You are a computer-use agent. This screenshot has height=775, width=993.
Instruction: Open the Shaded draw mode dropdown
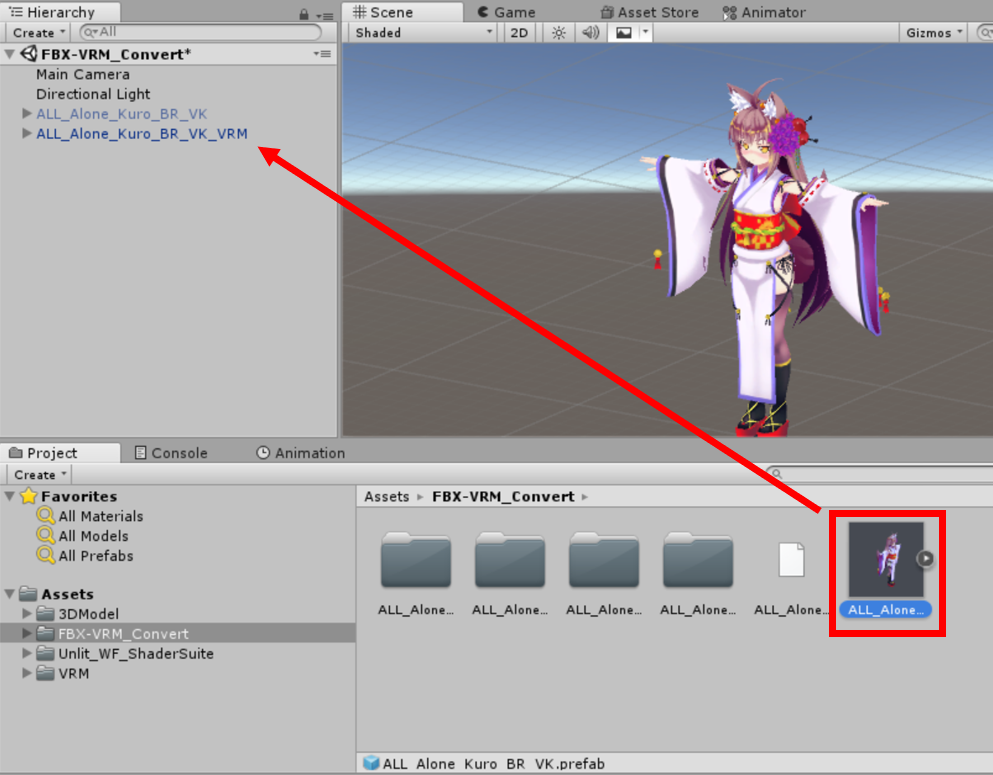click(x=424, y=33)
